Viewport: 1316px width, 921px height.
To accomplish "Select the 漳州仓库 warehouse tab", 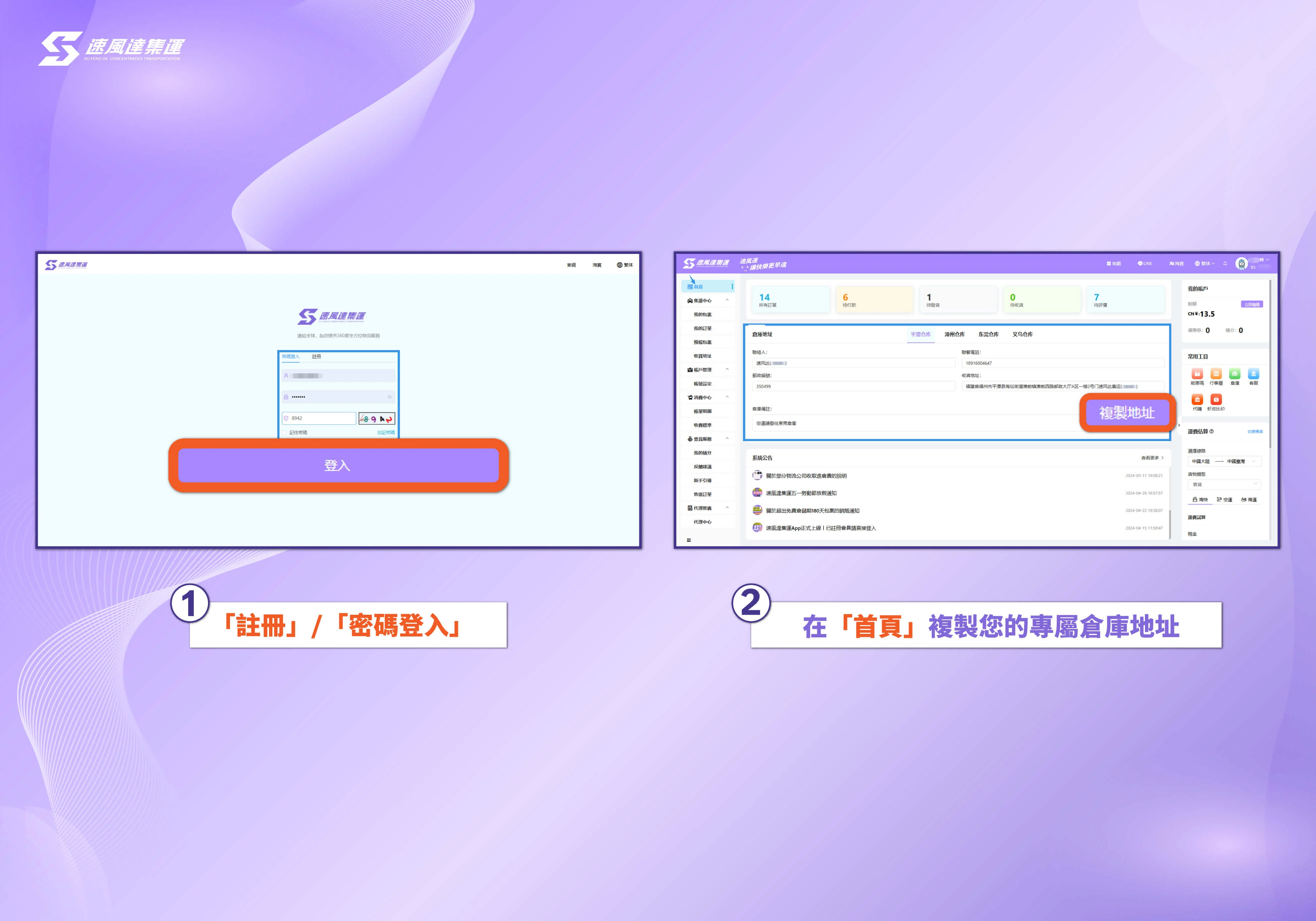I will tap(954, 334).
